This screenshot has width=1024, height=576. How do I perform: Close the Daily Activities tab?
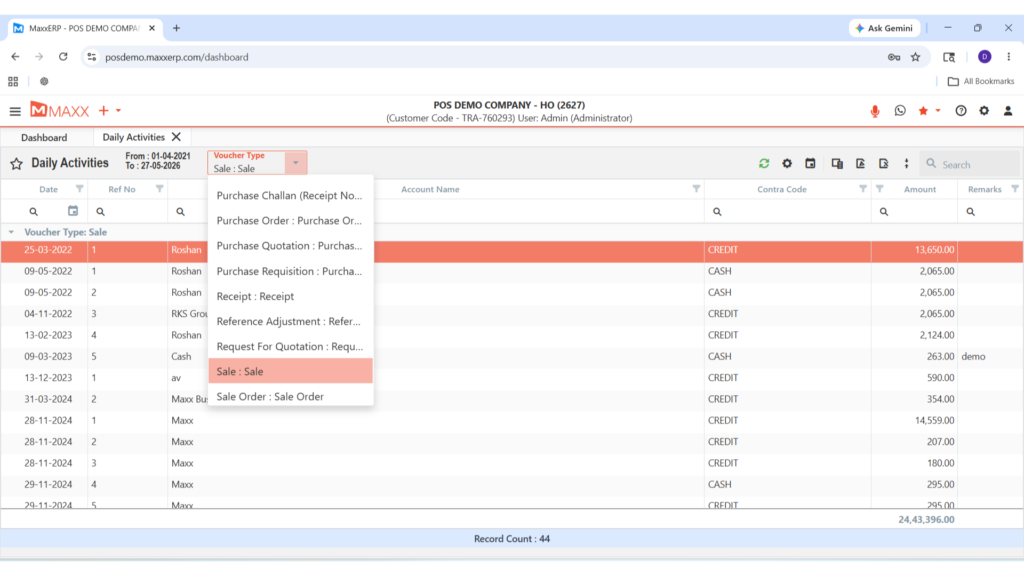coord(176,136)
